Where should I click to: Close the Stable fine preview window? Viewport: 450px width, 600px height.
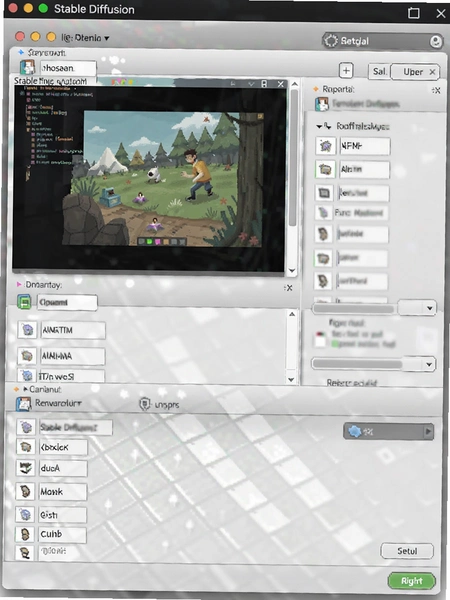(x=280, y=84)
